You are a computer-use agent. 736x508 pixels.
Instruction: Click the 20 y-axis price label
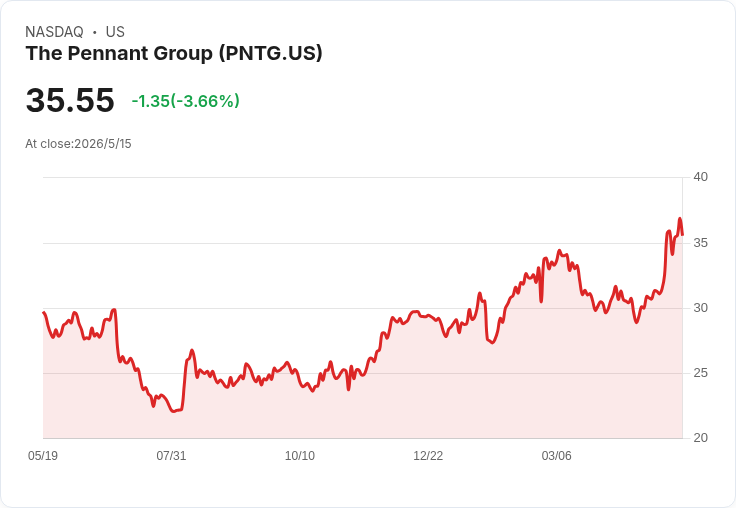pyautogui.click(x=701, y=438)
